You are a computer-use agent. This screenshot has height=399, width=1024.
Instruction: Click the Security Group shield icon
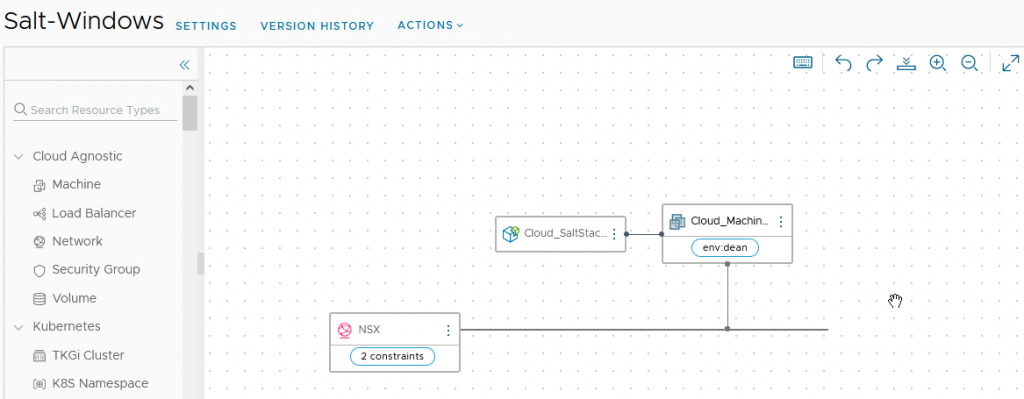(39, 270)
